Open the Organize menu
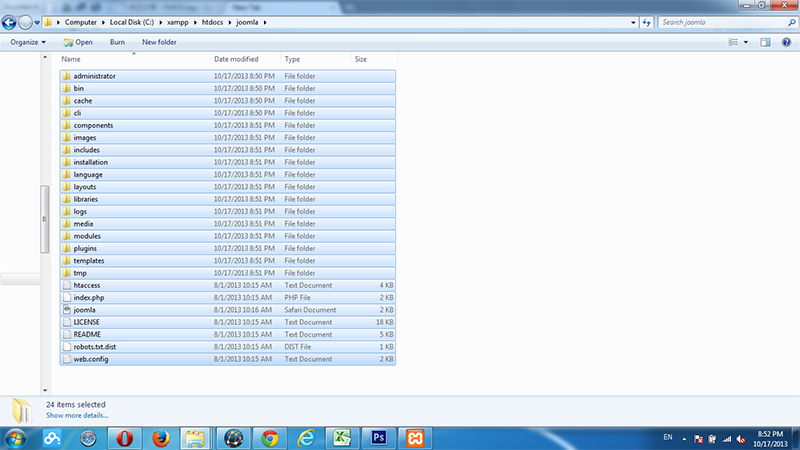800x450 pixels. [28, 42]
